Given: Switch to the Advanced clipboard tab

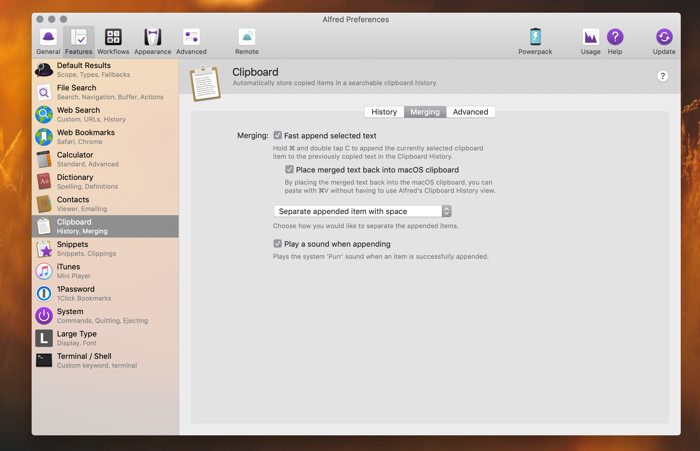Looking at the screenshot, I should (471, 112).
